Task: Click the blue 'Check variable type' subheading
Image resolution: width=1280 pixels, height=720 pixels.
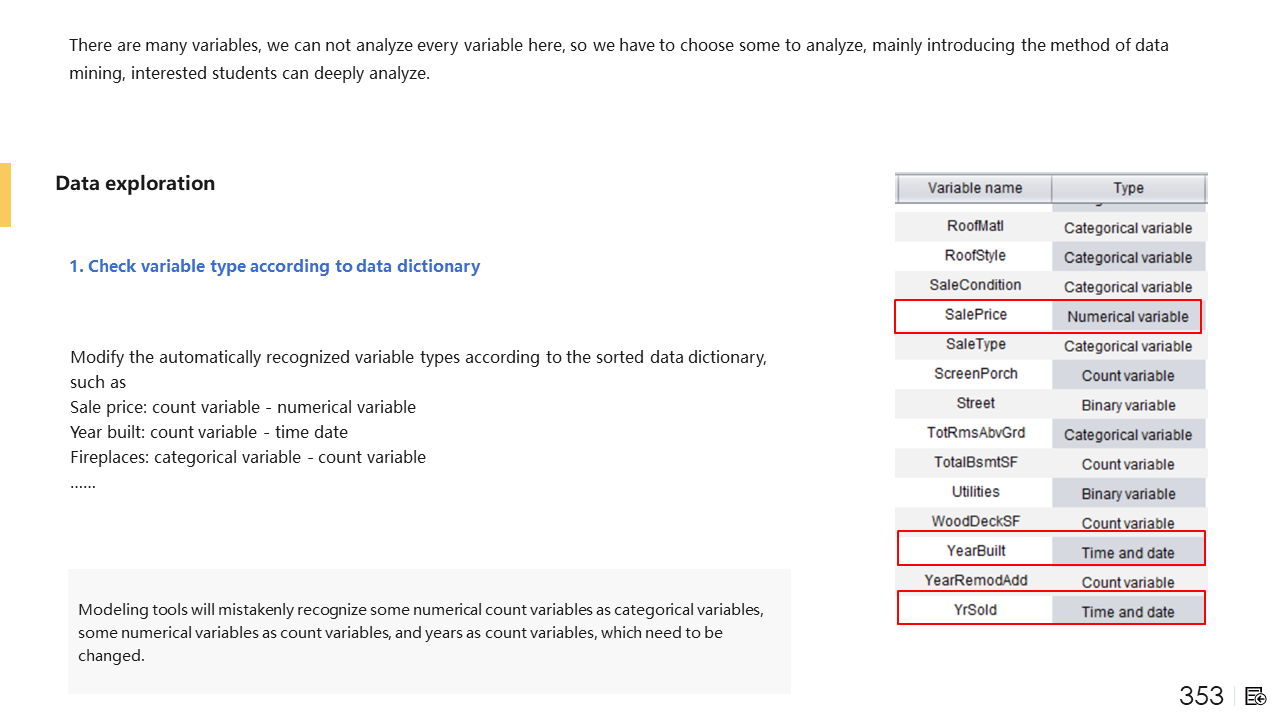Action: pos(274,266)
